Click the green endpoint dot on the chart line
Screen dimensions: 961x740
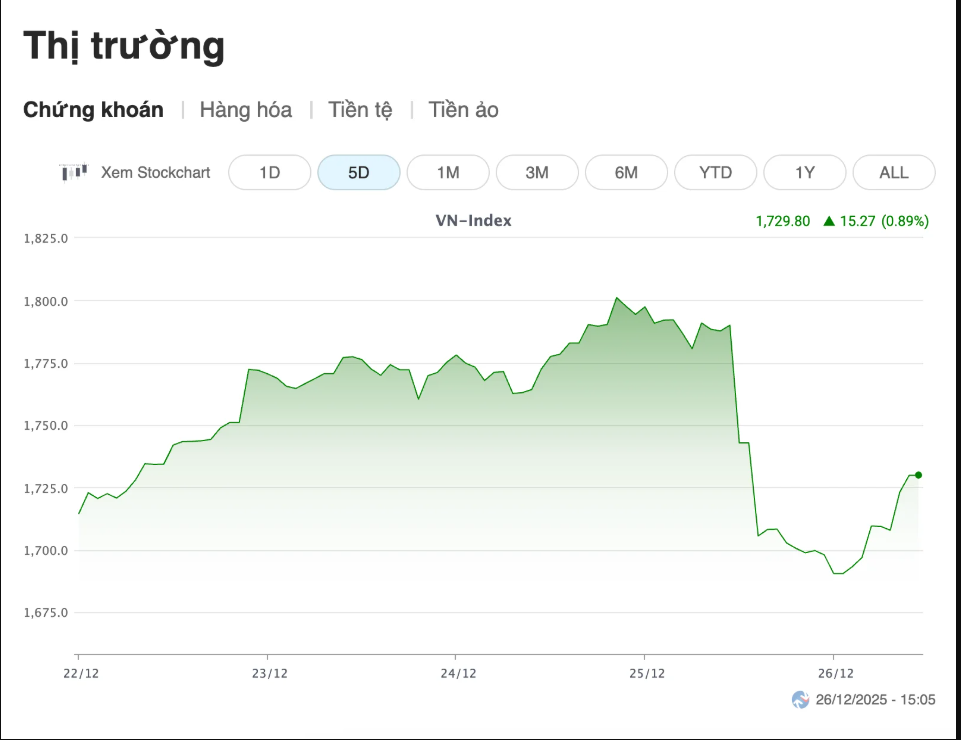point(919,475)
